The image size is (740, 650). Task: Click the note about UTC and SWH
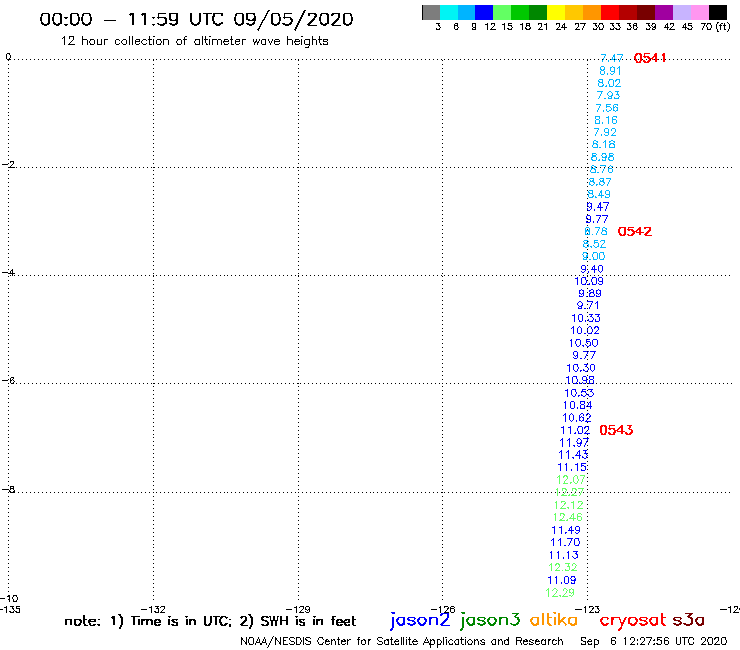point(210,621)
